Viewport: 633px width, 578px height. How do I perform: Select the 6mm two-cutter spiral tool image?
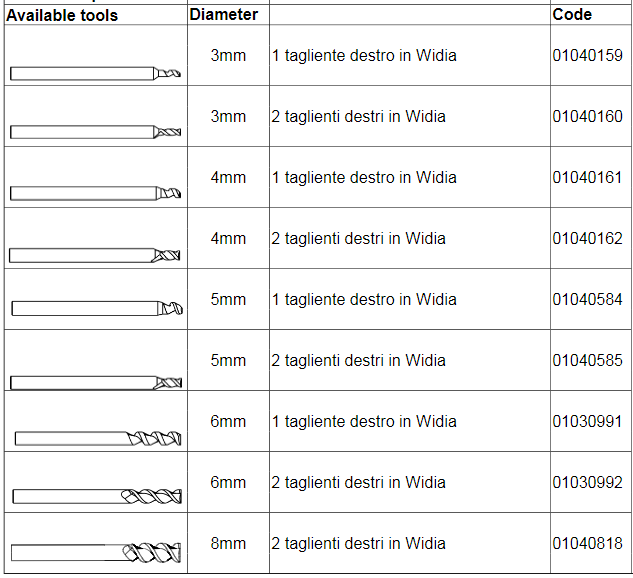tap(97, 496)
